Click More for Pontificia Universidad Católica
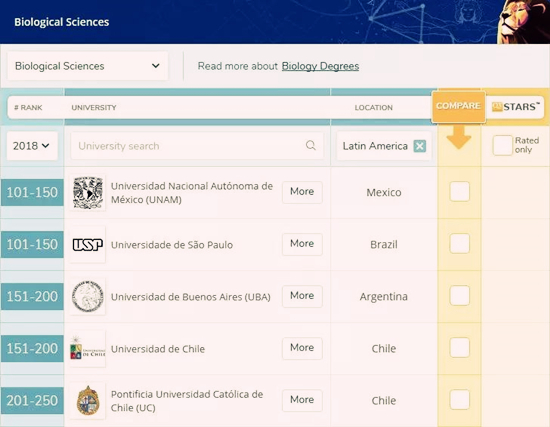Viewport: 550px width, 427px height. coord(302,400)
